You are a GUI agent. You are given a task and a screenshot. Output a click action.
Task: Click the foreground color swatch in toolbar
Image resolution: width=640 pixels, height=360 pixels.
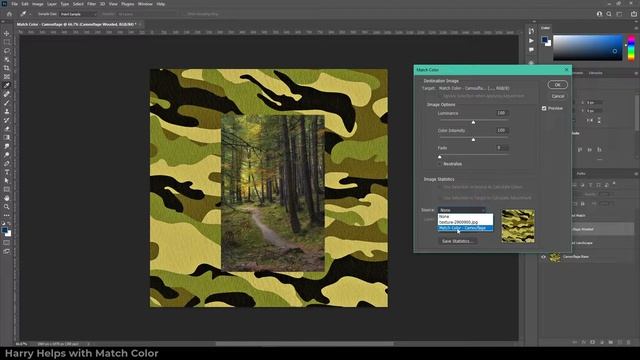5,230
